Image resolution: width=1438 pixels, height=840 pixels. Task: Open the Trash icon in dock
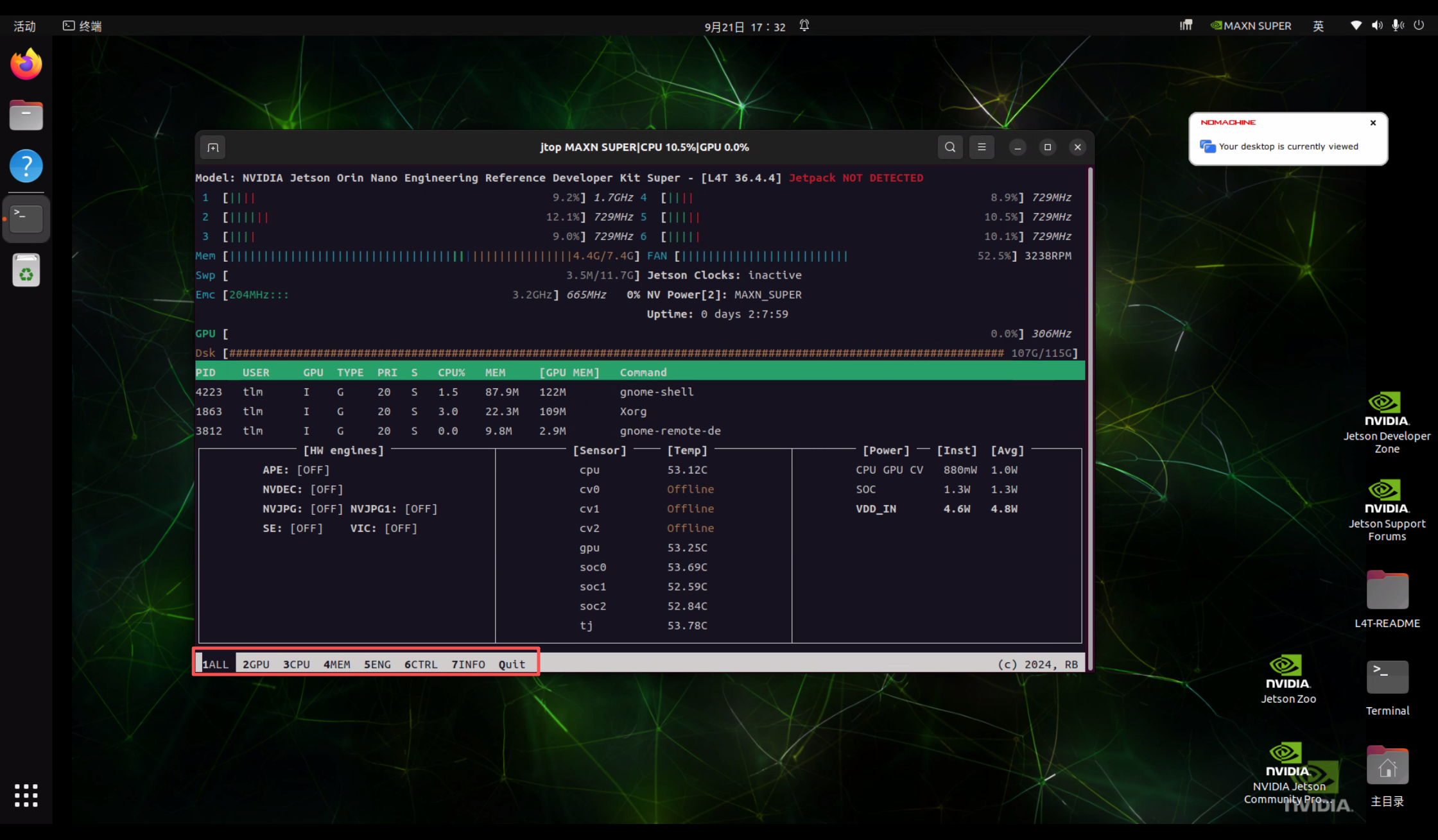[x=26, y=270]
